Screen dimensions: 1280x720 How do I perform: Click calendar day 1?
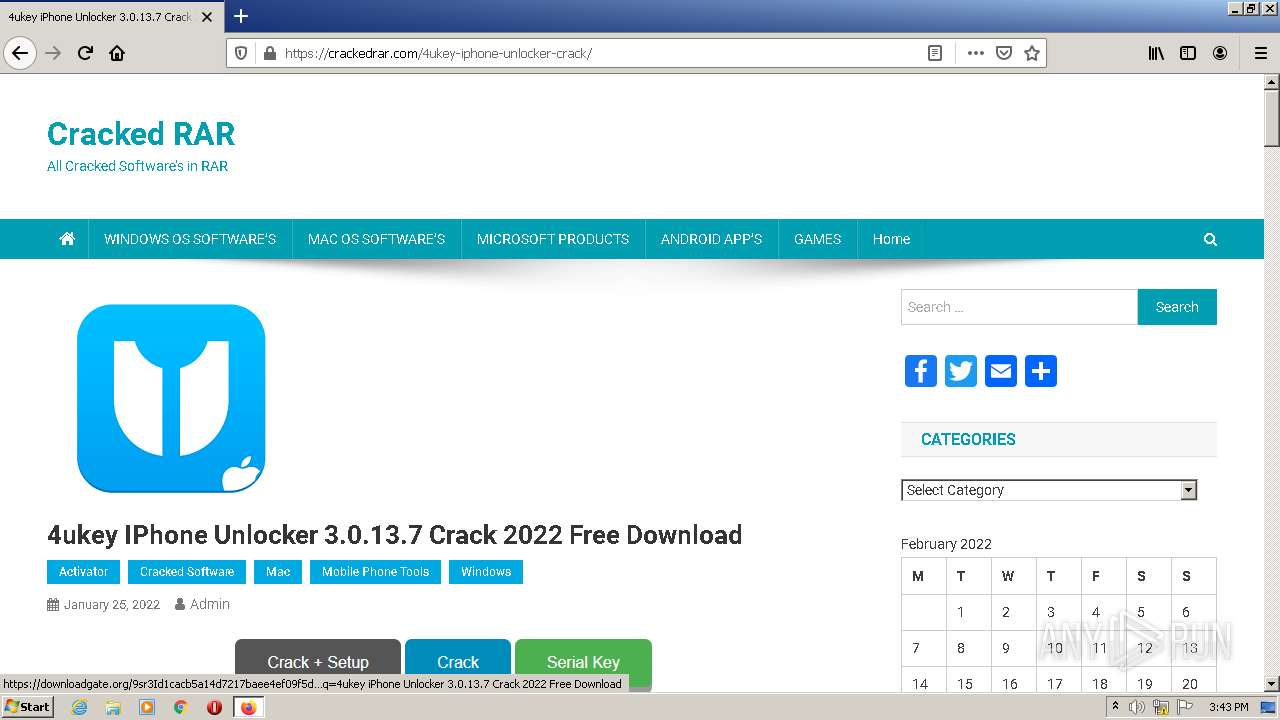click(x=961, y=612)
